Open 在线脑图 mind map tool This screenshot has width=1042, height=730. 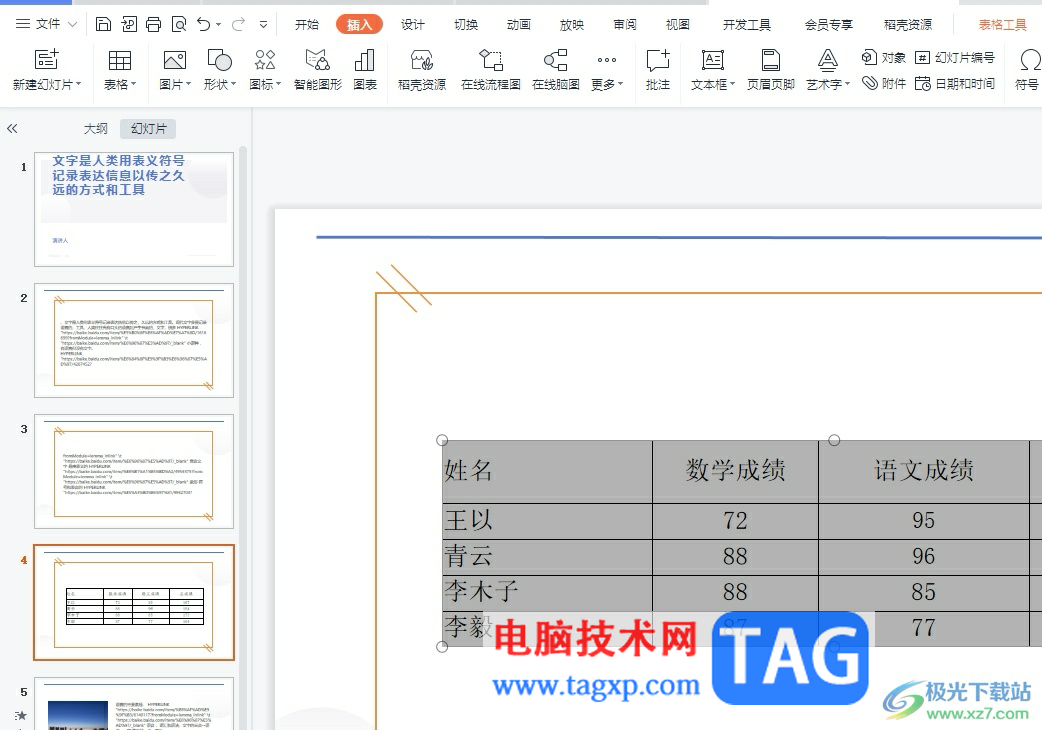(556, 70)
